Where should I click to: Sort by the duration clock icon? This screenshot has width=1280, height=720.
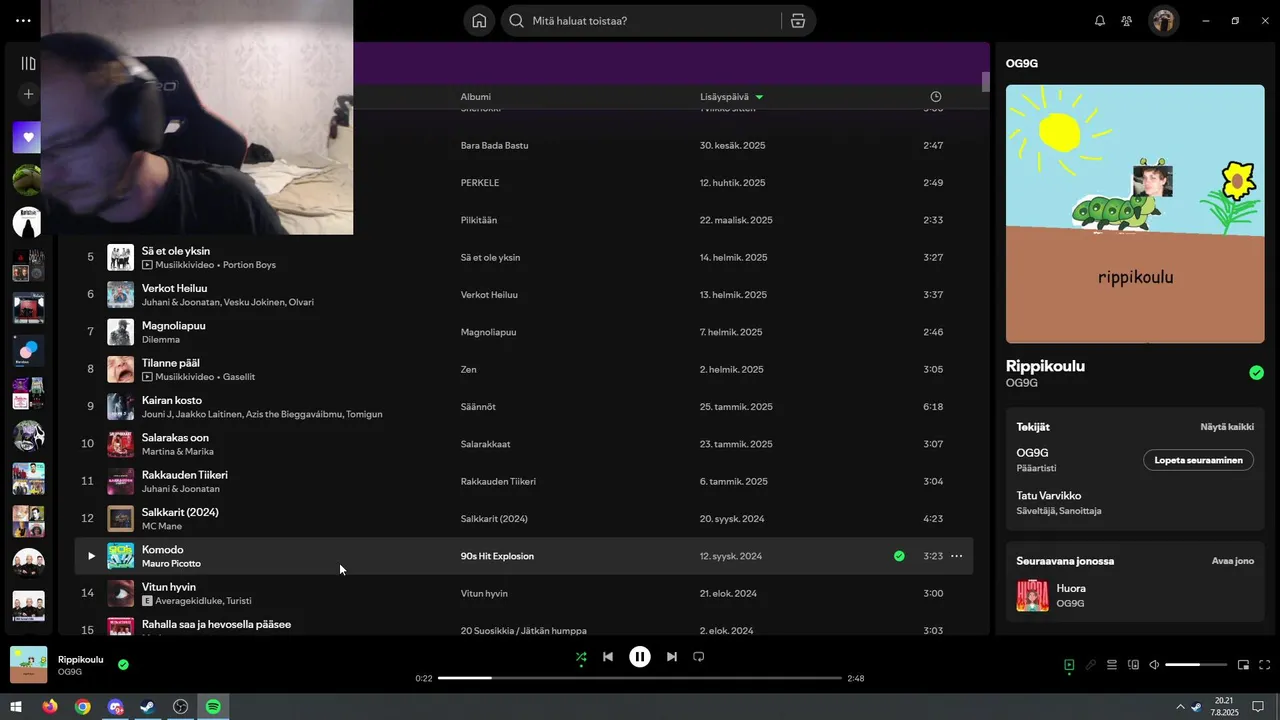[936, 97]
